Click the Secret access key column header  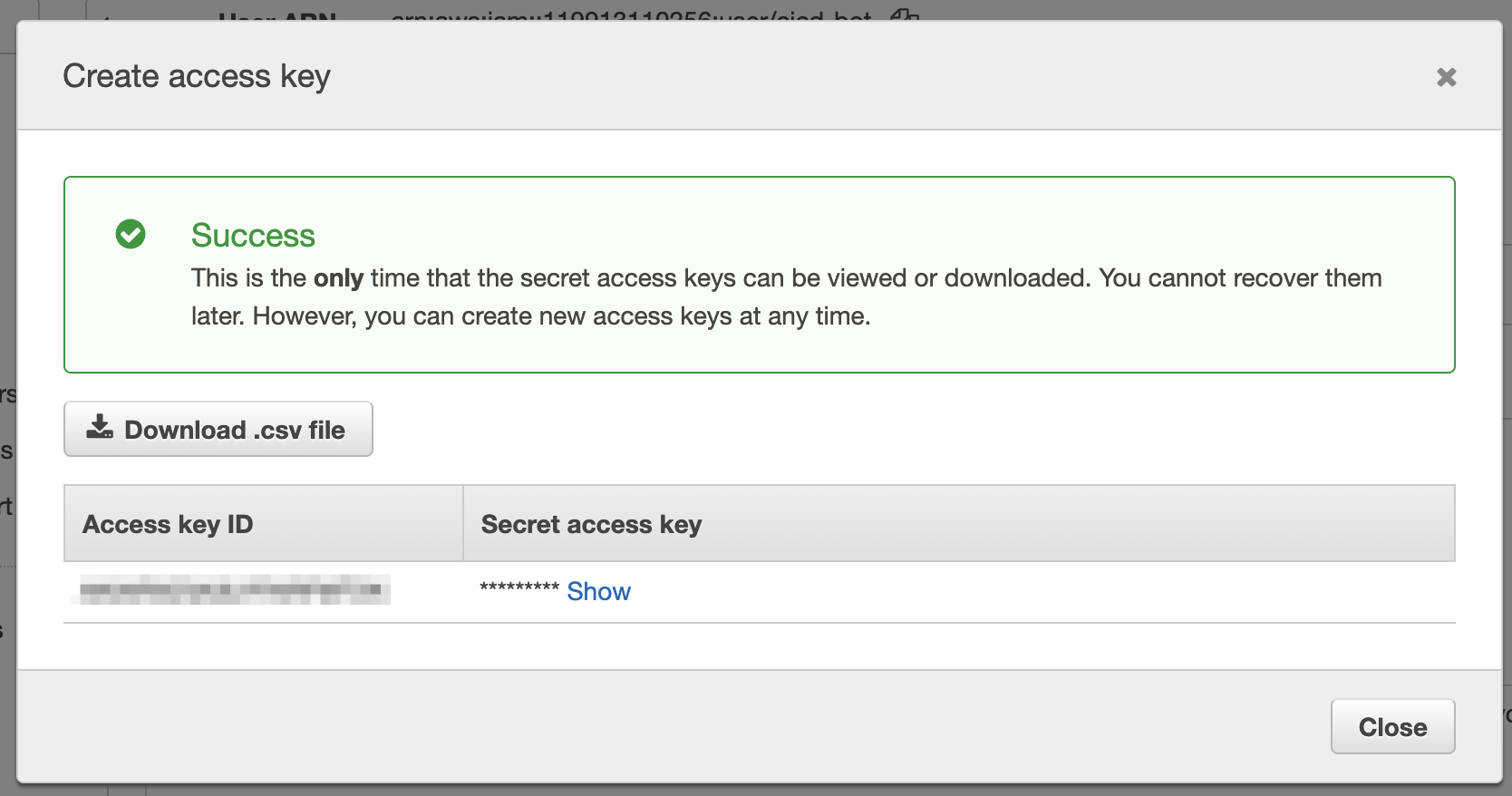pos(591,524)
